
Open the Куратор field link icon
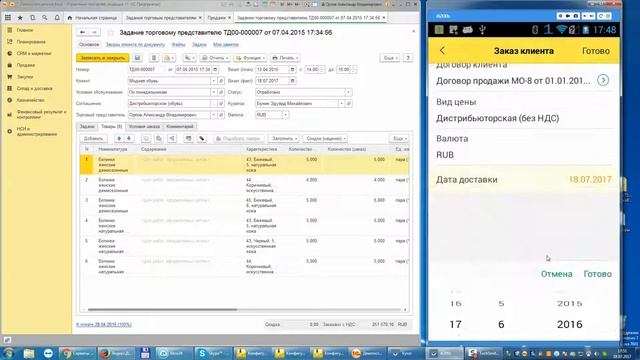349,104
